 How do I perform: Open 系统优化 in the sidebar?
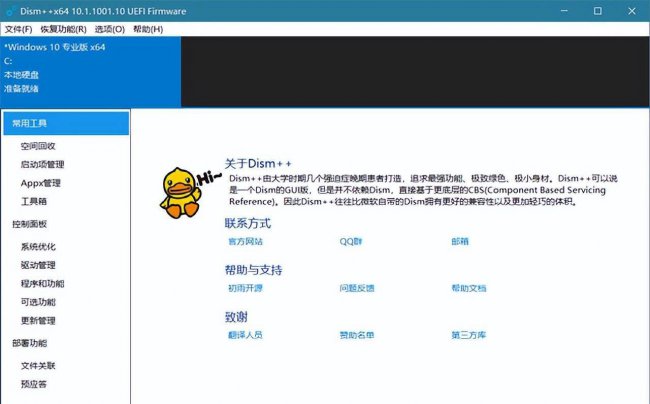[38, 247]
